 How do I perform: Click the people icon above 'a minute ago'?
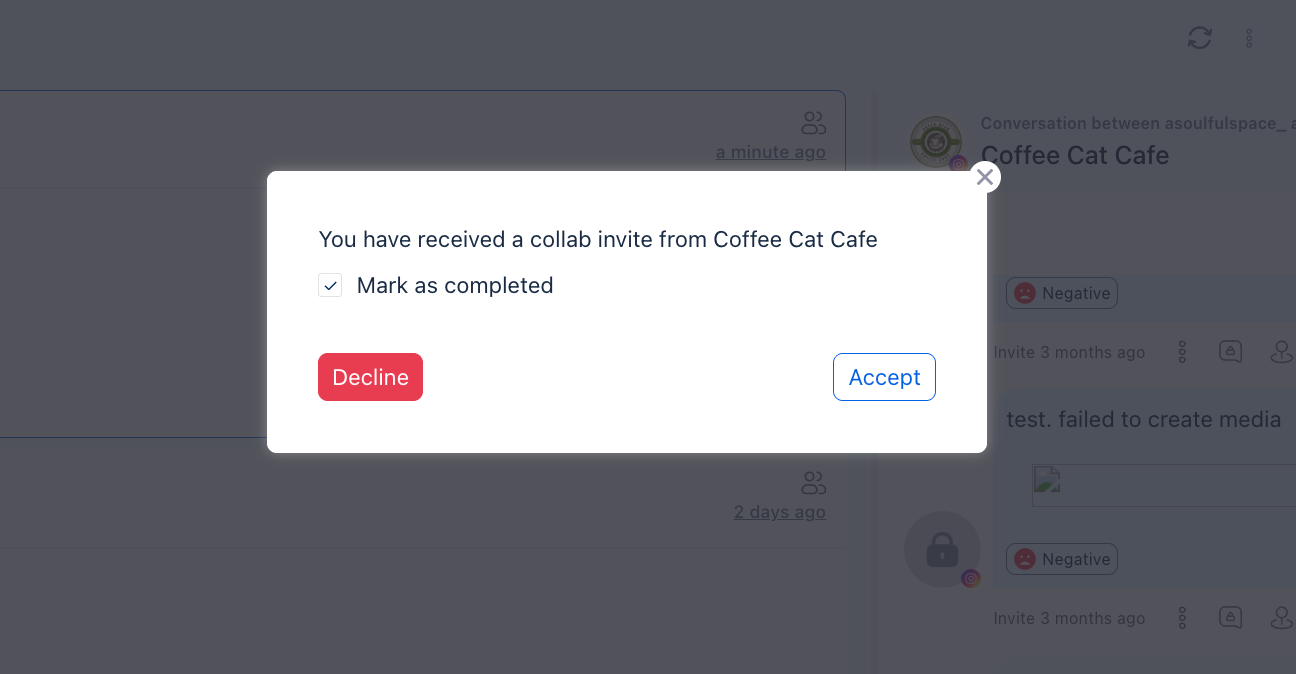(813, 123)
